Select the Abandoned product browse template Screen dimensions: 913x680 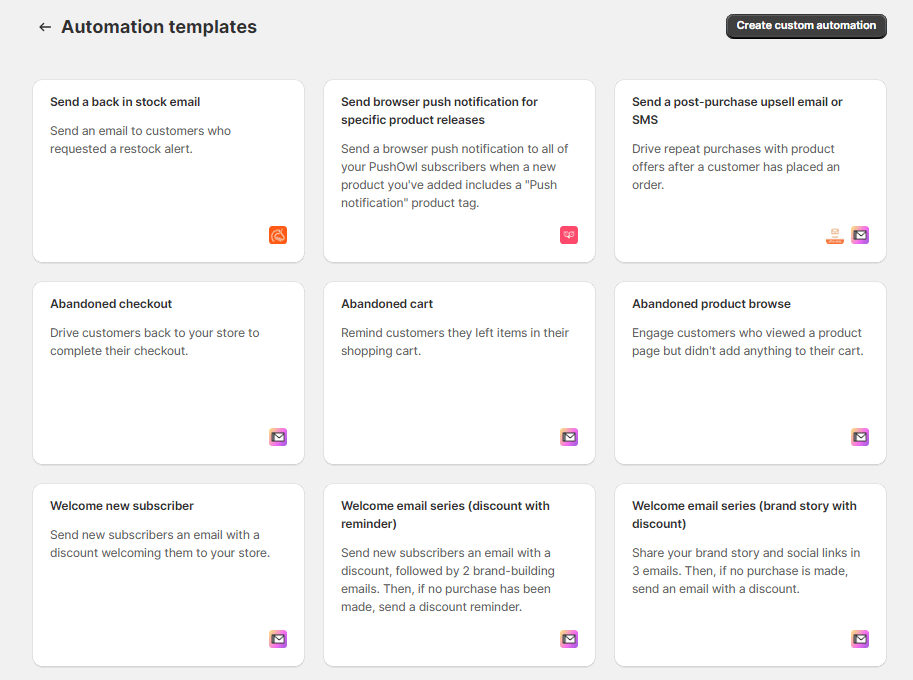(750, 372)
